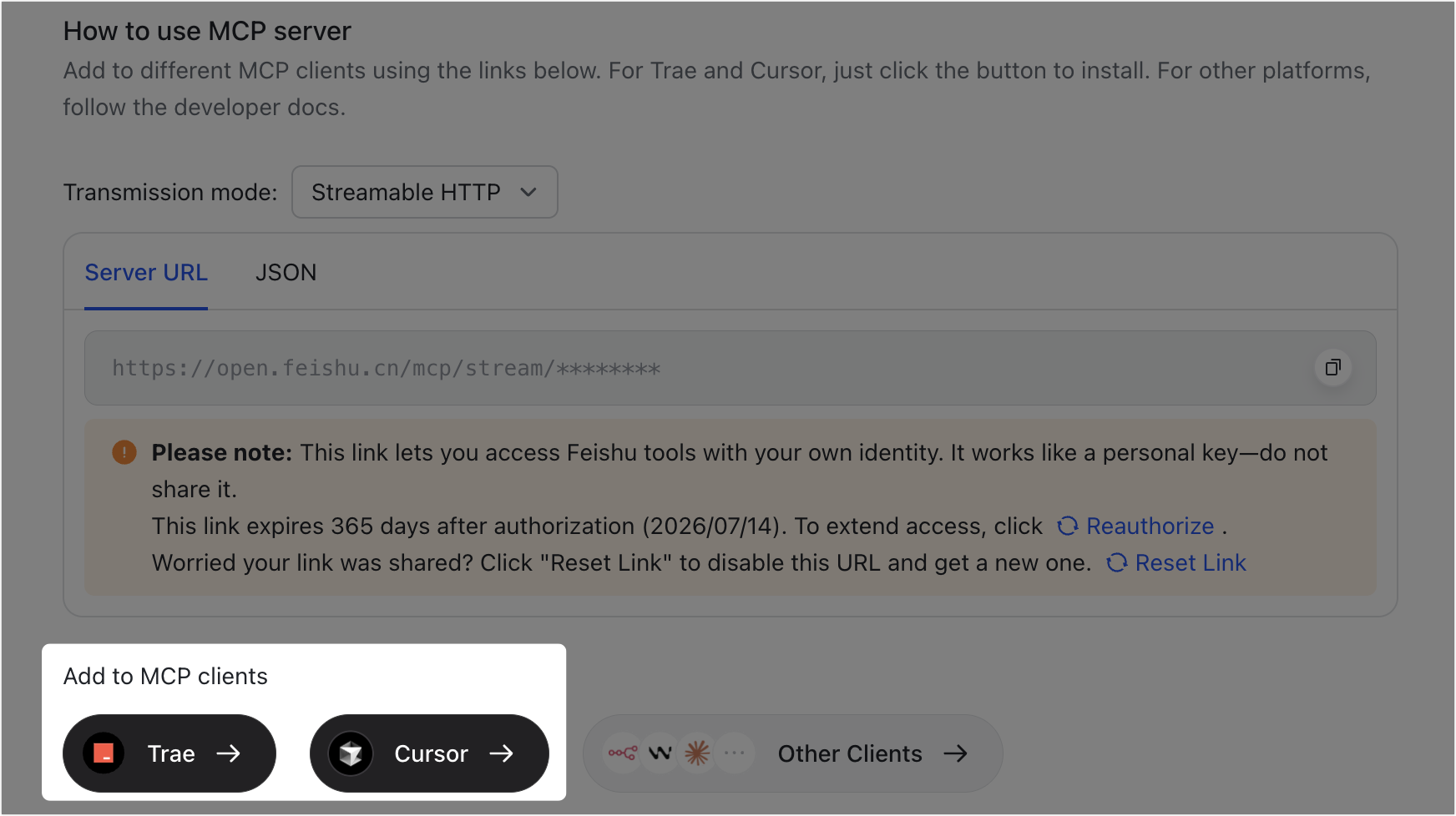Expand Other Clients using its arrow
Viewport: 1456px width, 816px height.
[956, 753]
